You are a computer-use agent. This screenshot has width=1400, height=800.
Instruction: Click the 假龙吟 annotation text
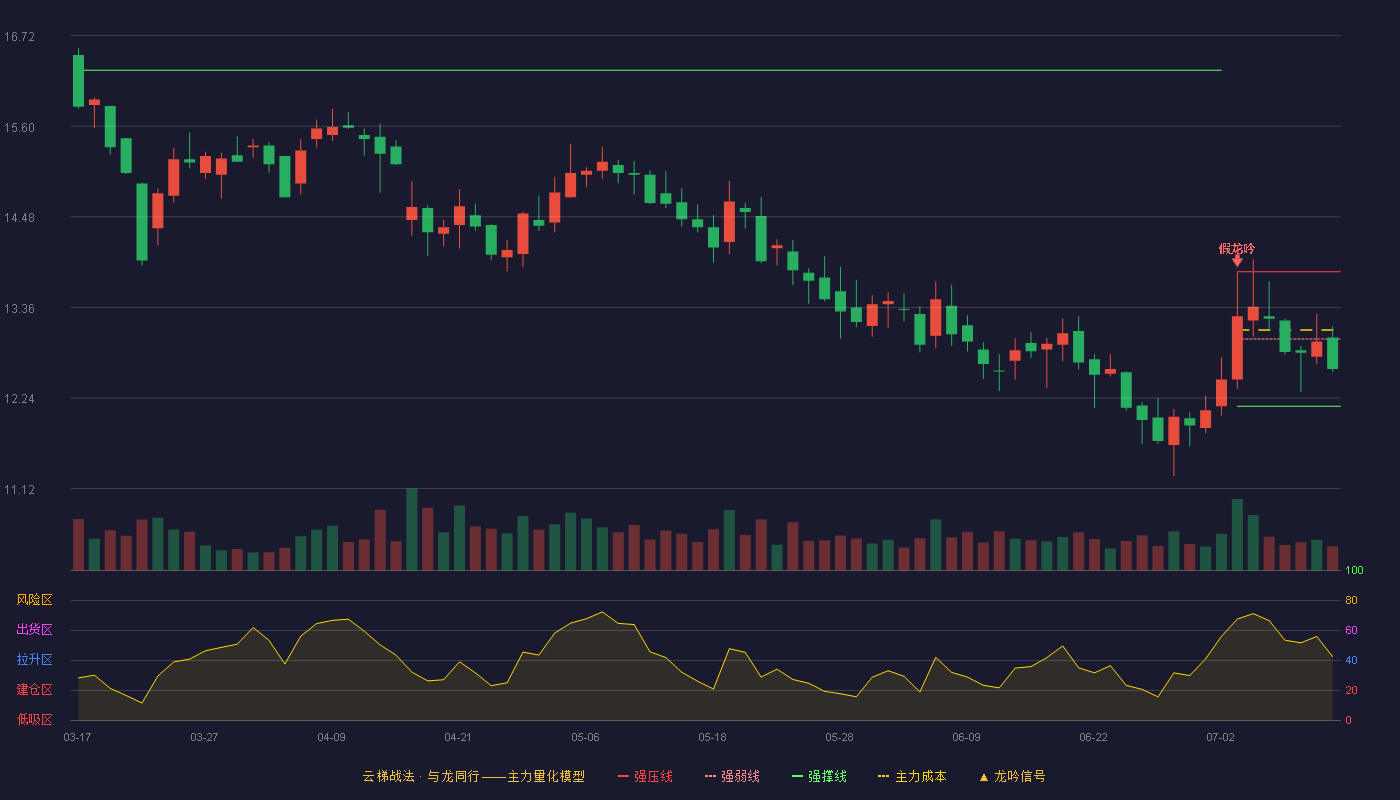(x=1237, y=248)
